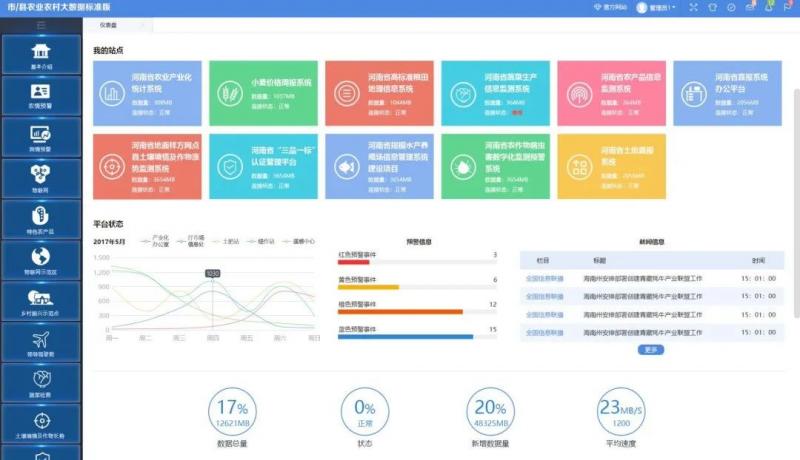Click the 更多 button under news list
Image resolution: width=800 pixels, height=460 pixels.
(x=650, y=350)
